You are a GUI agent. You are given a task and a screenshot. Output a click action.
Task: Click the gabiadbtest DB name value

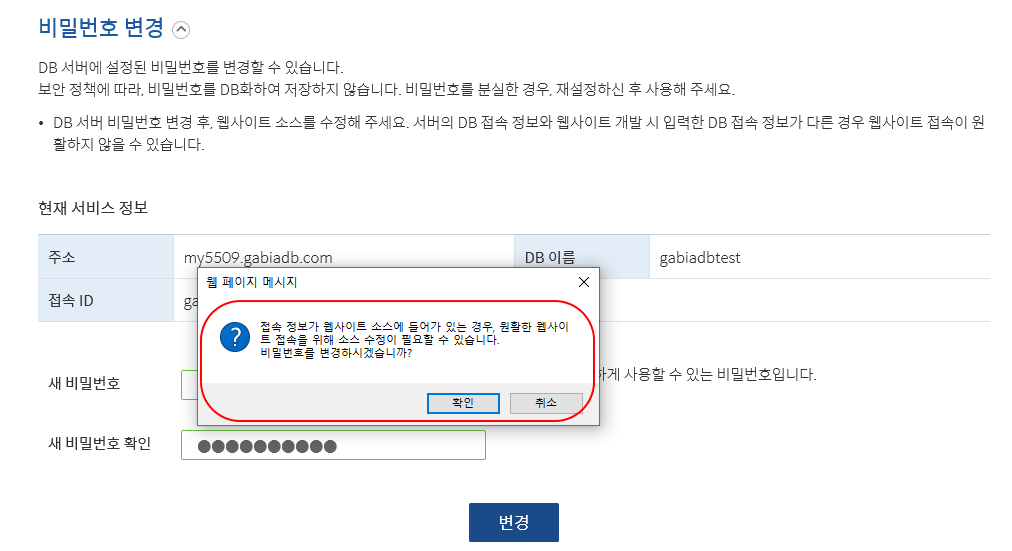pyautogui.click(x=700, y=258)
